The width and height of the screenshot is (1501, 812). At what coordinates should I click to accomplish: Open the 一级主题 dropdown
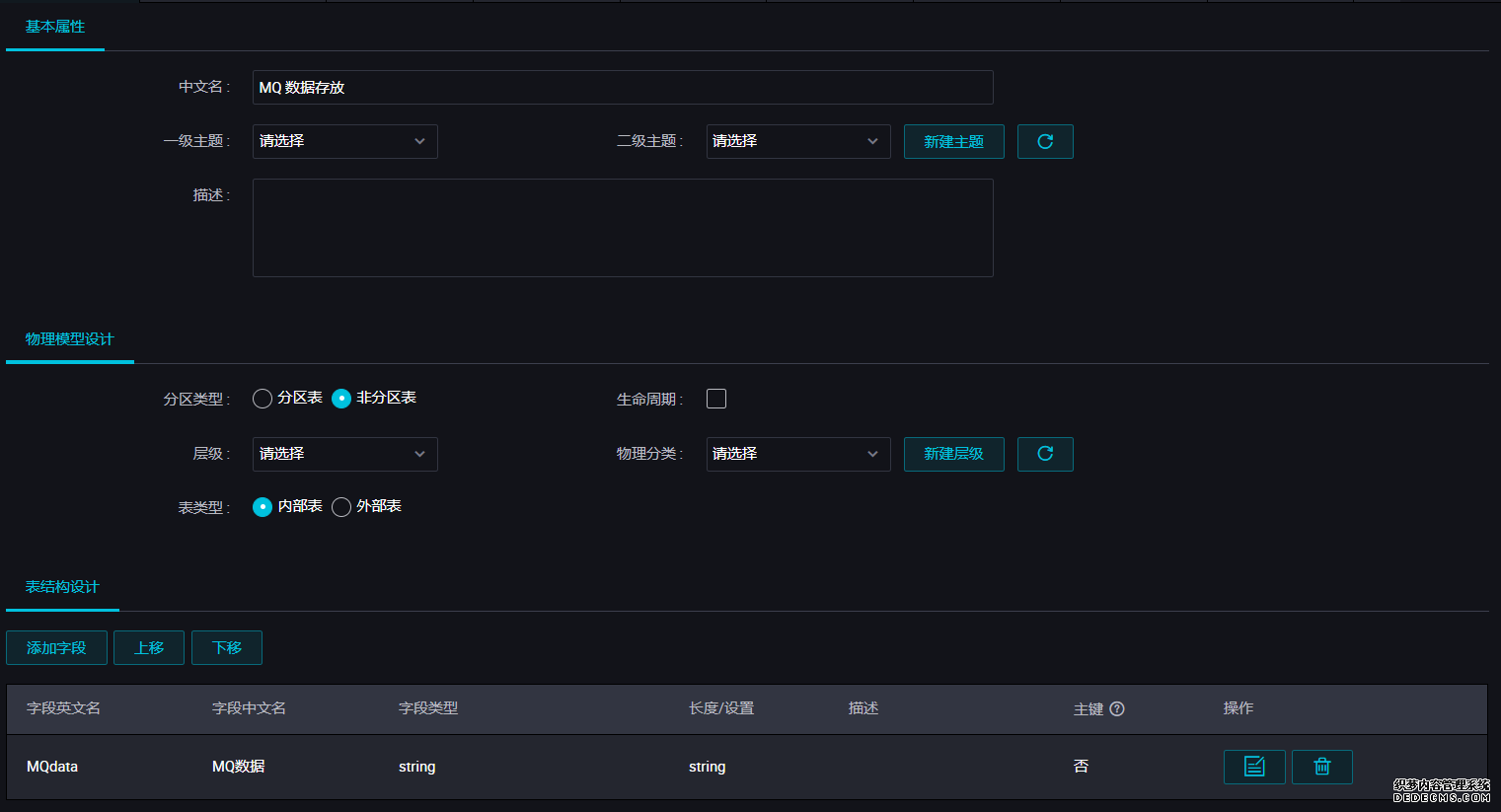pos(344,141)
